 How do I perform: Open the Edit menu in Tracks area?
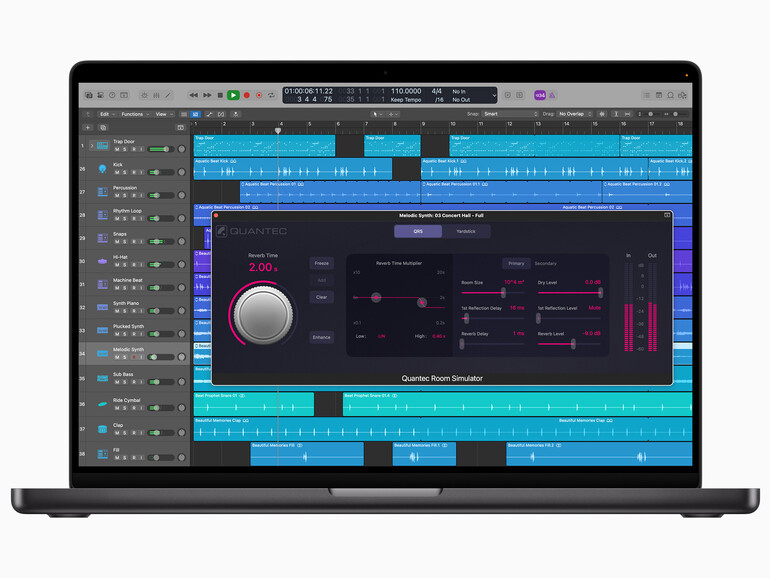(107, 114)
